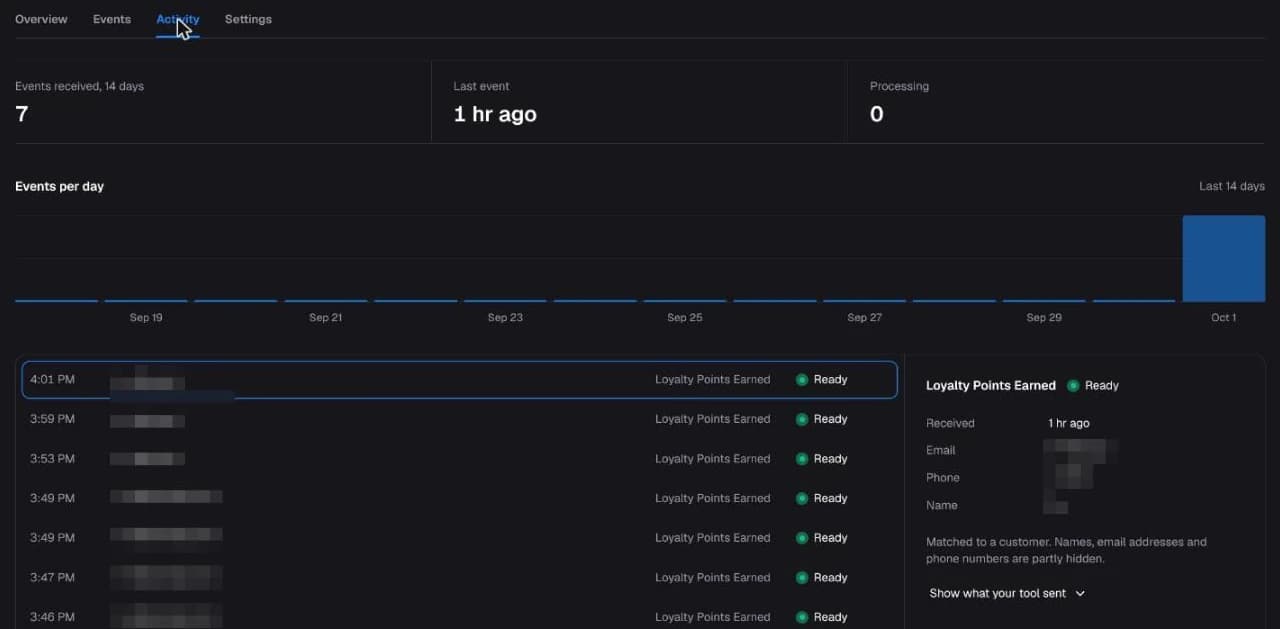This screenshot has height=629, width=1280.
Task: Click the Ready dot in the details panel header
Action: (1074, 385)
